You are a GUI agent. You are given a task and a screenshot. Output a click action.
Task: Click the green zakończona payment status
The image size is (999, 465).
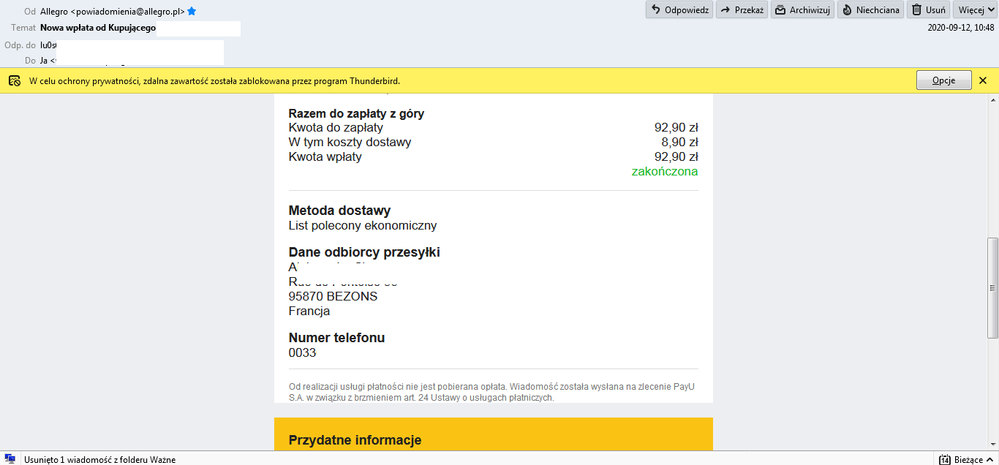click(664, 171)
